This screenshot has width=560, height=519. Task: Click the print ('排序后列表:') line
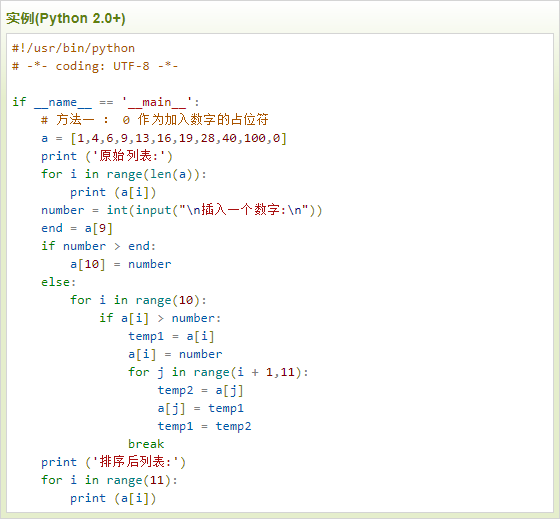coord(114,462)
